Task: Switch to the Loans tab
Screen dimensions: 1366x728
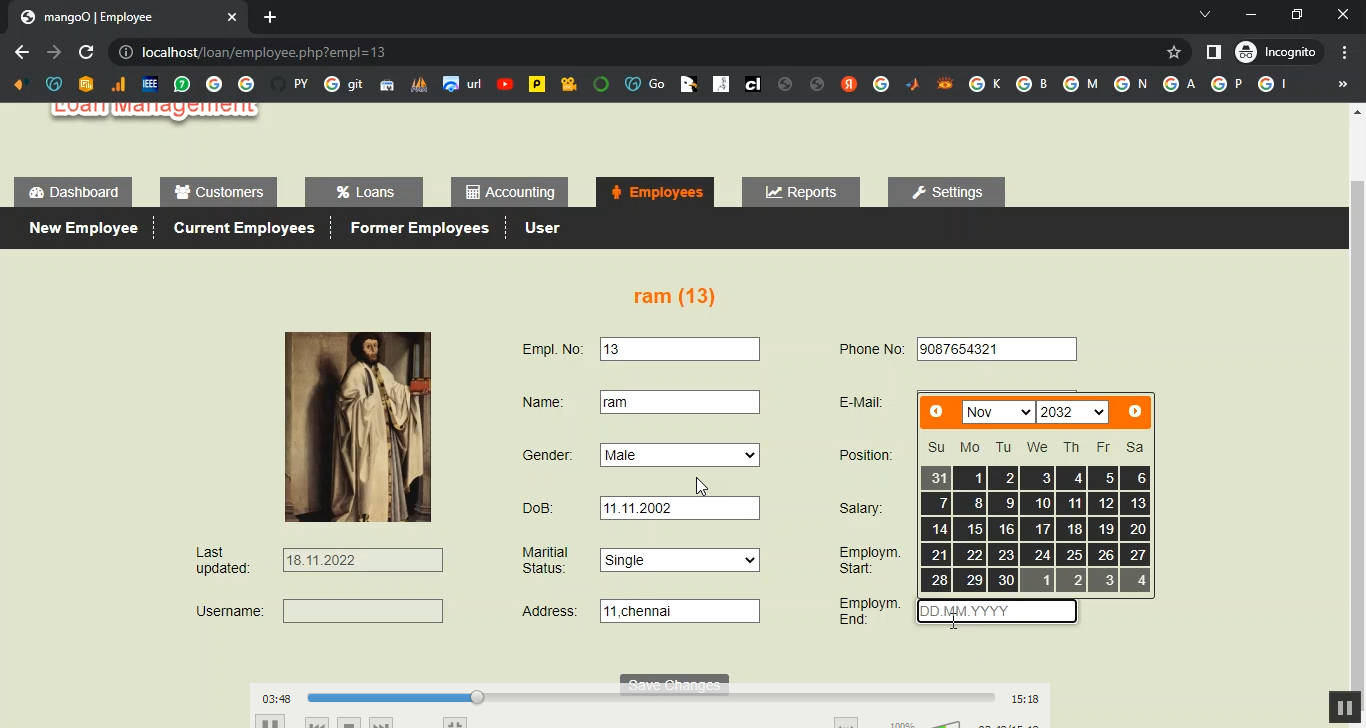Action: [x=364, y=192]
